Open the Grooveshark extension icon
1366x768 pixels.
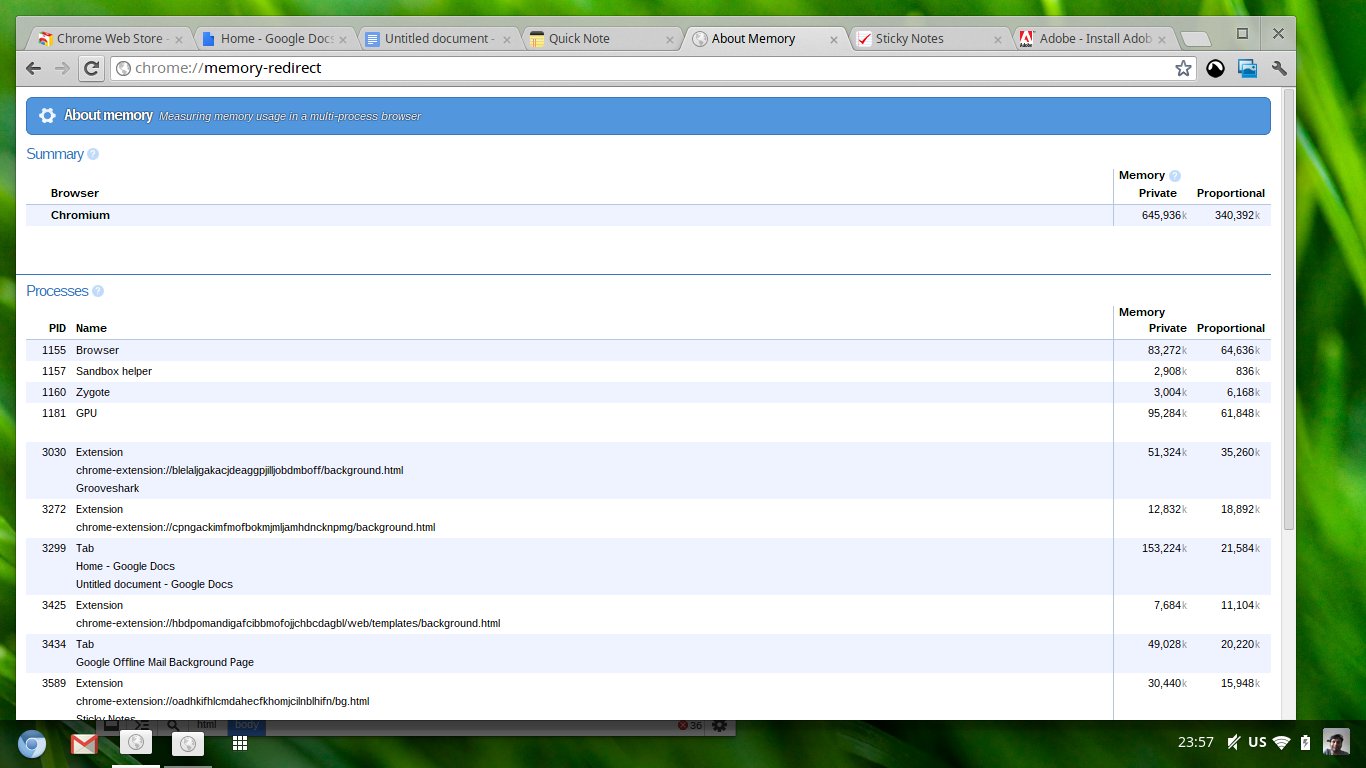pos(1215,68)
